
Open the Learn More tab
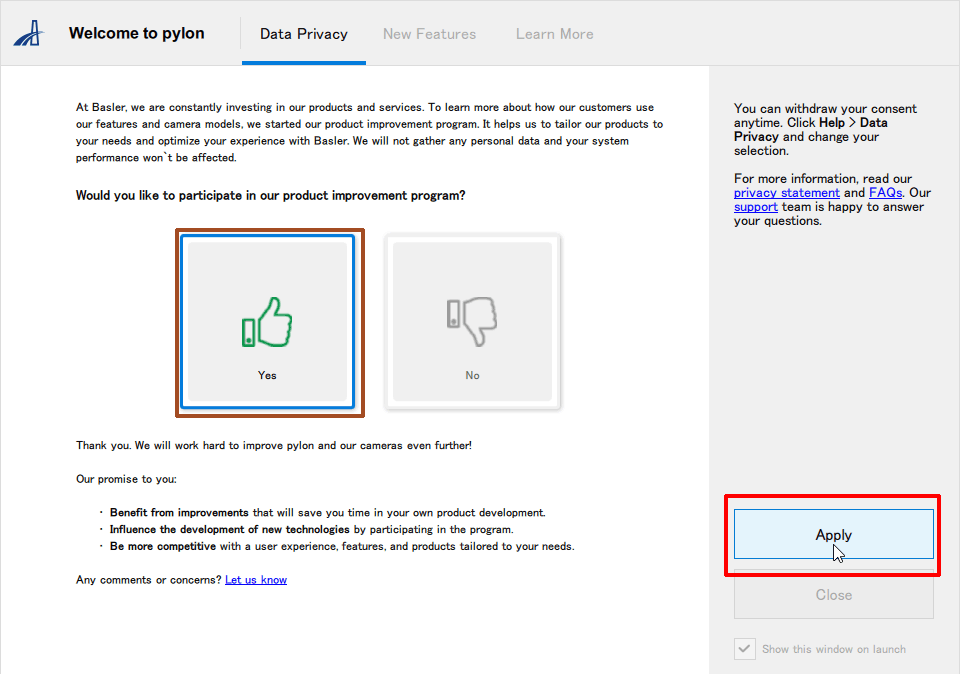coord(554,34)
